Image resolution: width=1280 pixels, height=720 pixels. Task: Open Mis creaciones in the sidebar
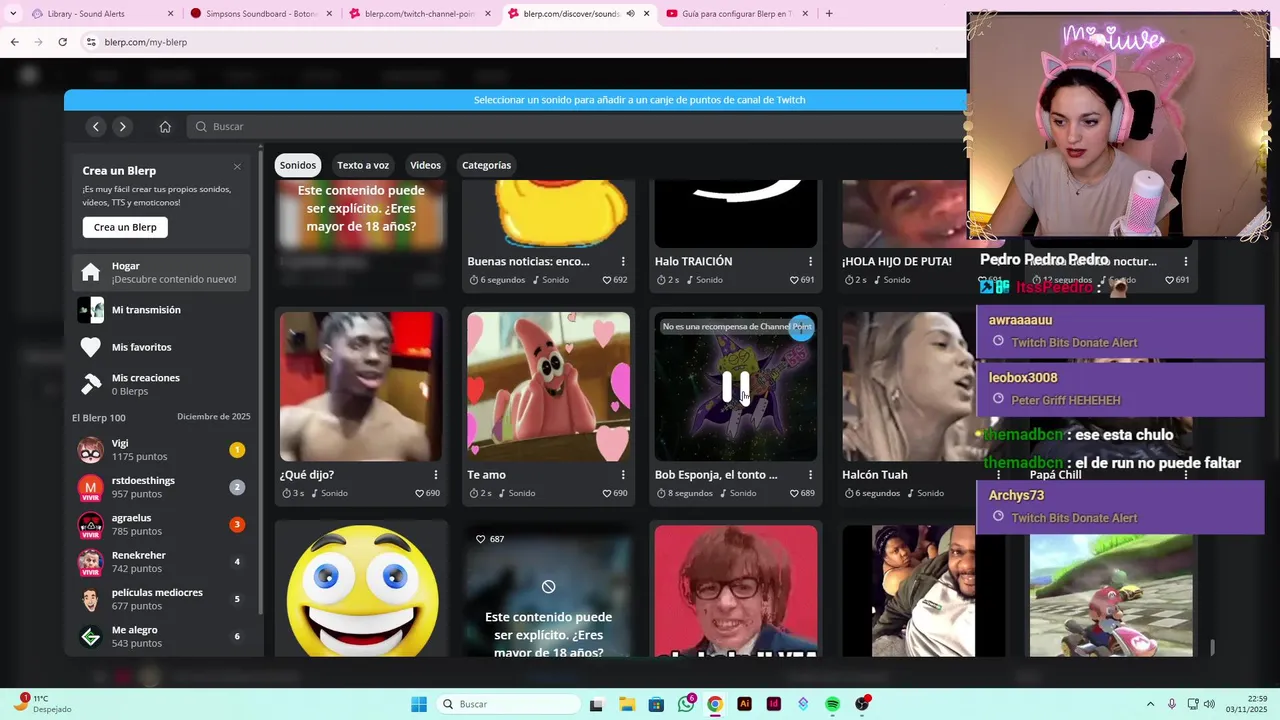click(x=161, y=384)
